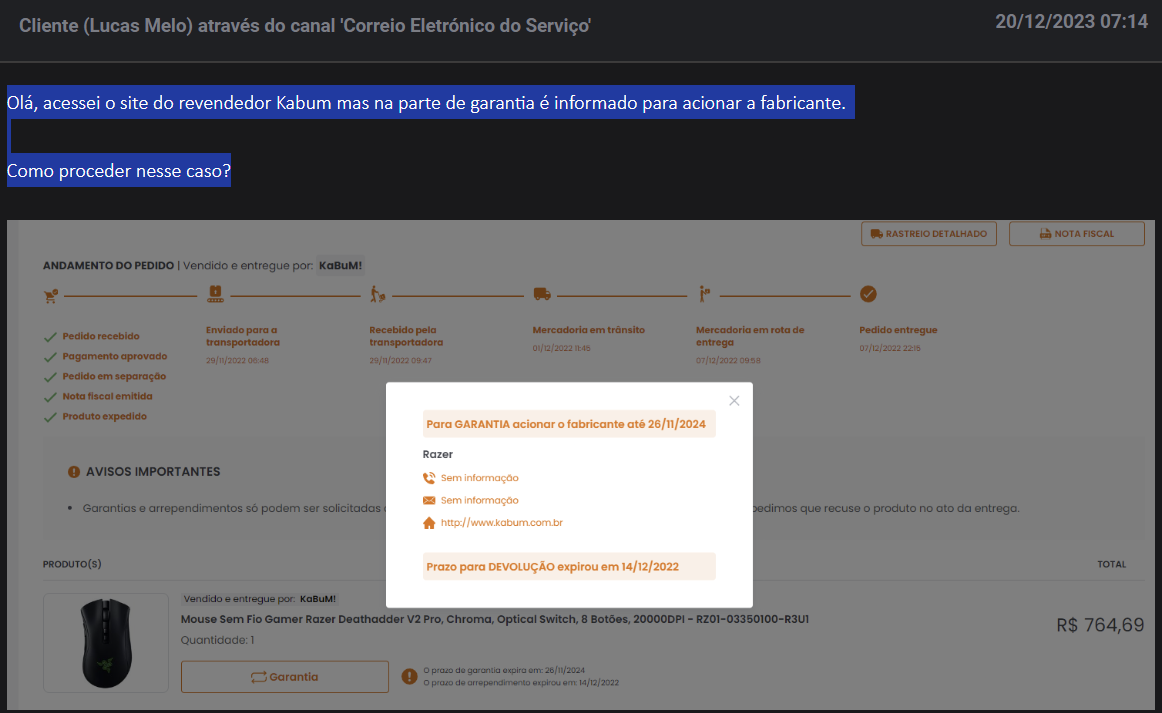Click the checkmark beside Pedido recebido

click(50, 337)
